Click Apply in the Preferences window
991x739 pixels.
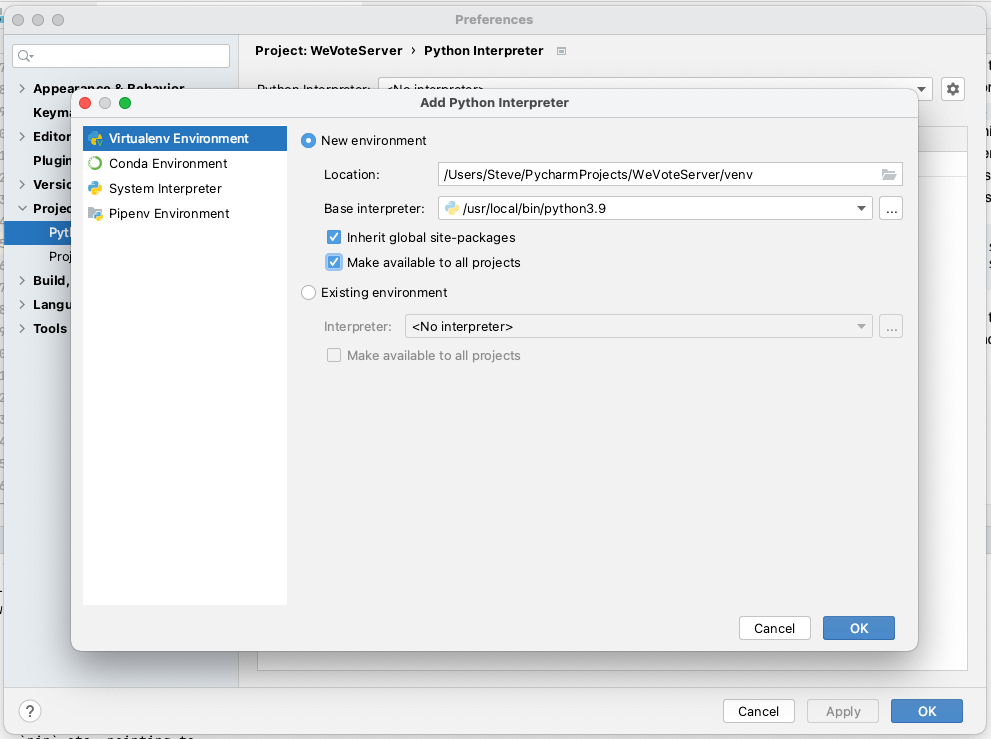tap(843, 711)
